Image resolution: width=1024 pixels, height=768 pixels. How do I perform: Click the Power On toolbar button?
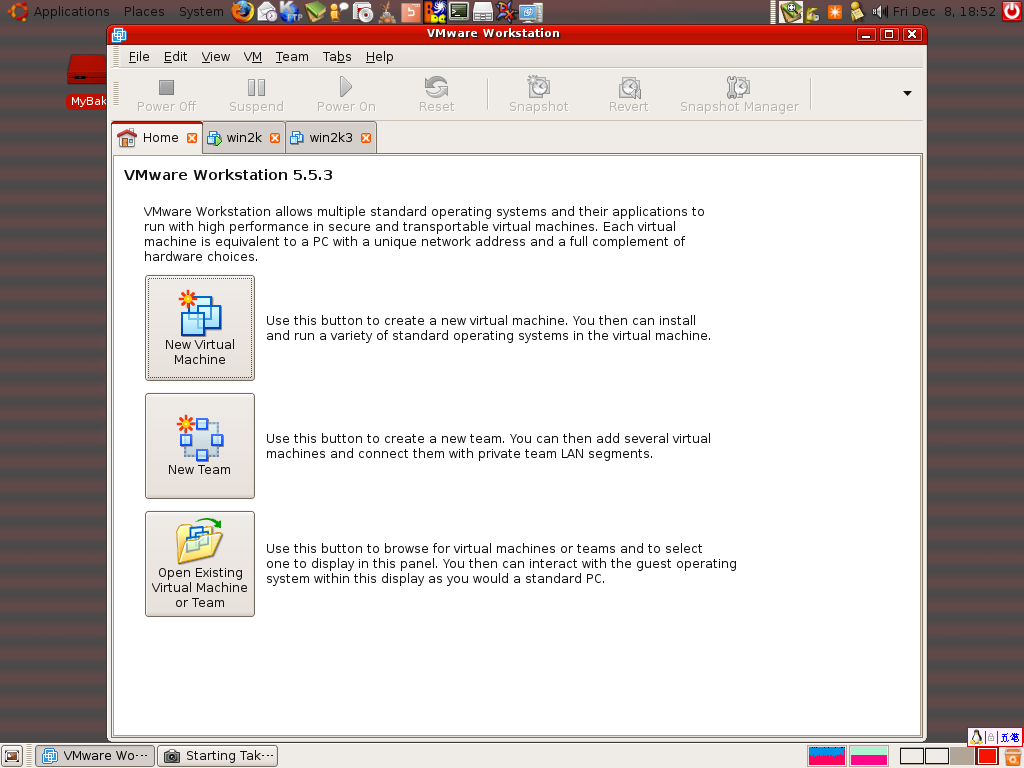point(345,95)
